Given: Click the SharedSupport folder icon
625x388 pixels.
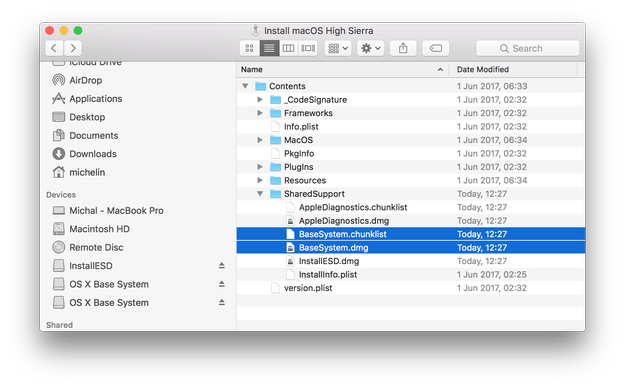Looking at the screenshot, I should (x=275, y=193).
